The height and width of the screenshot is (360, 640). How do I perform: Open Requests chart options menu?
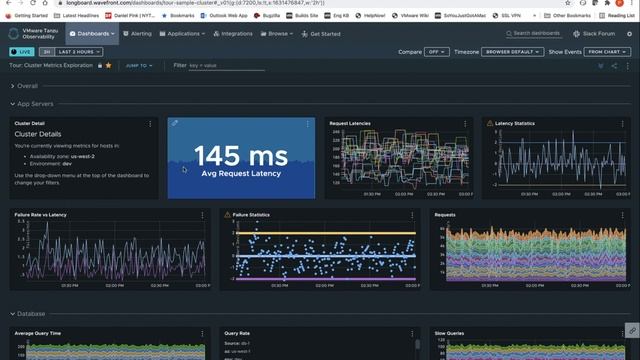(622, 215)
